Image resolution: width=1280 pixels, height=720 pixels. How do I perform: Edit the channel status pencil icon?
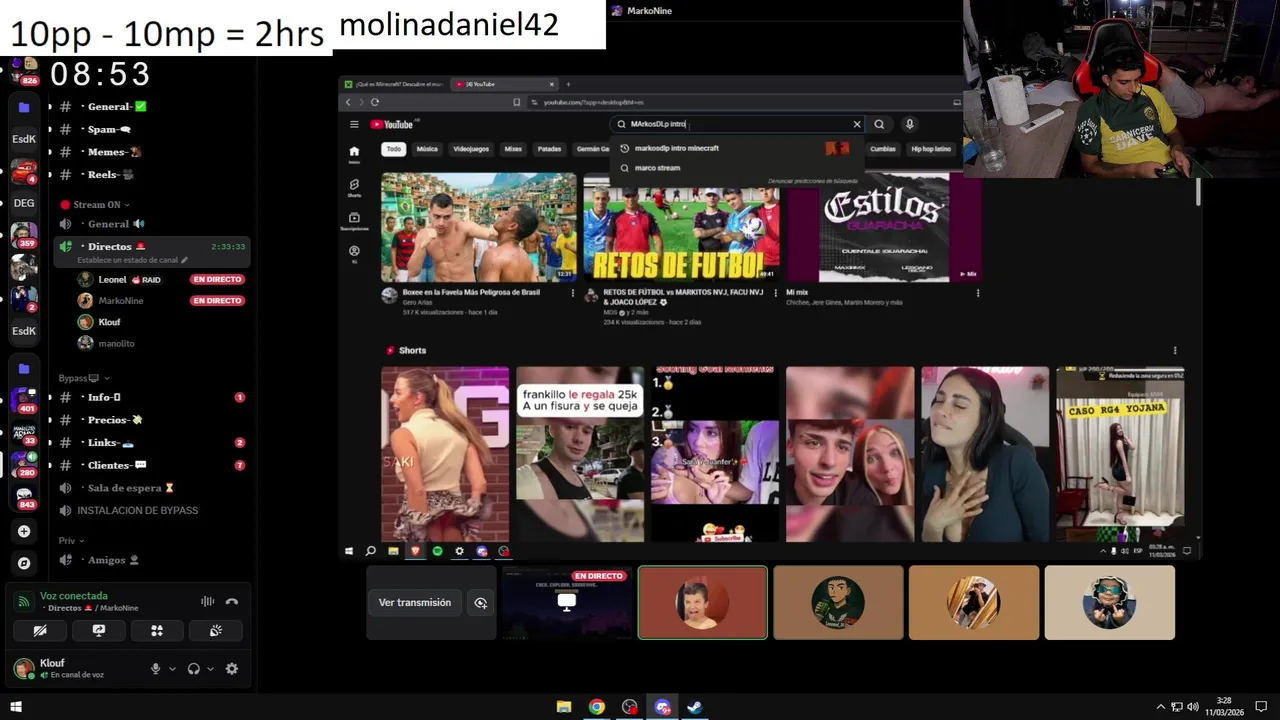click(x=184, y=260)
